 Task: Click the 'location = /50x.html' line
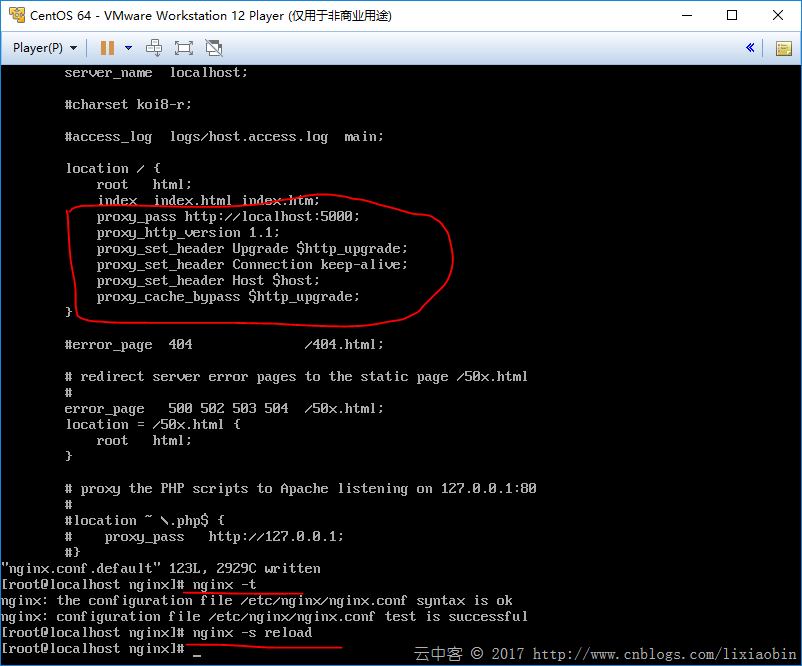click(x=152, y=425)
